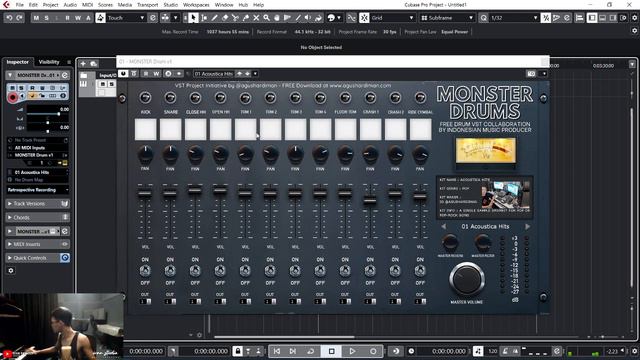Open the 1/32 quantize preset dropdown

tap(514, 18)
